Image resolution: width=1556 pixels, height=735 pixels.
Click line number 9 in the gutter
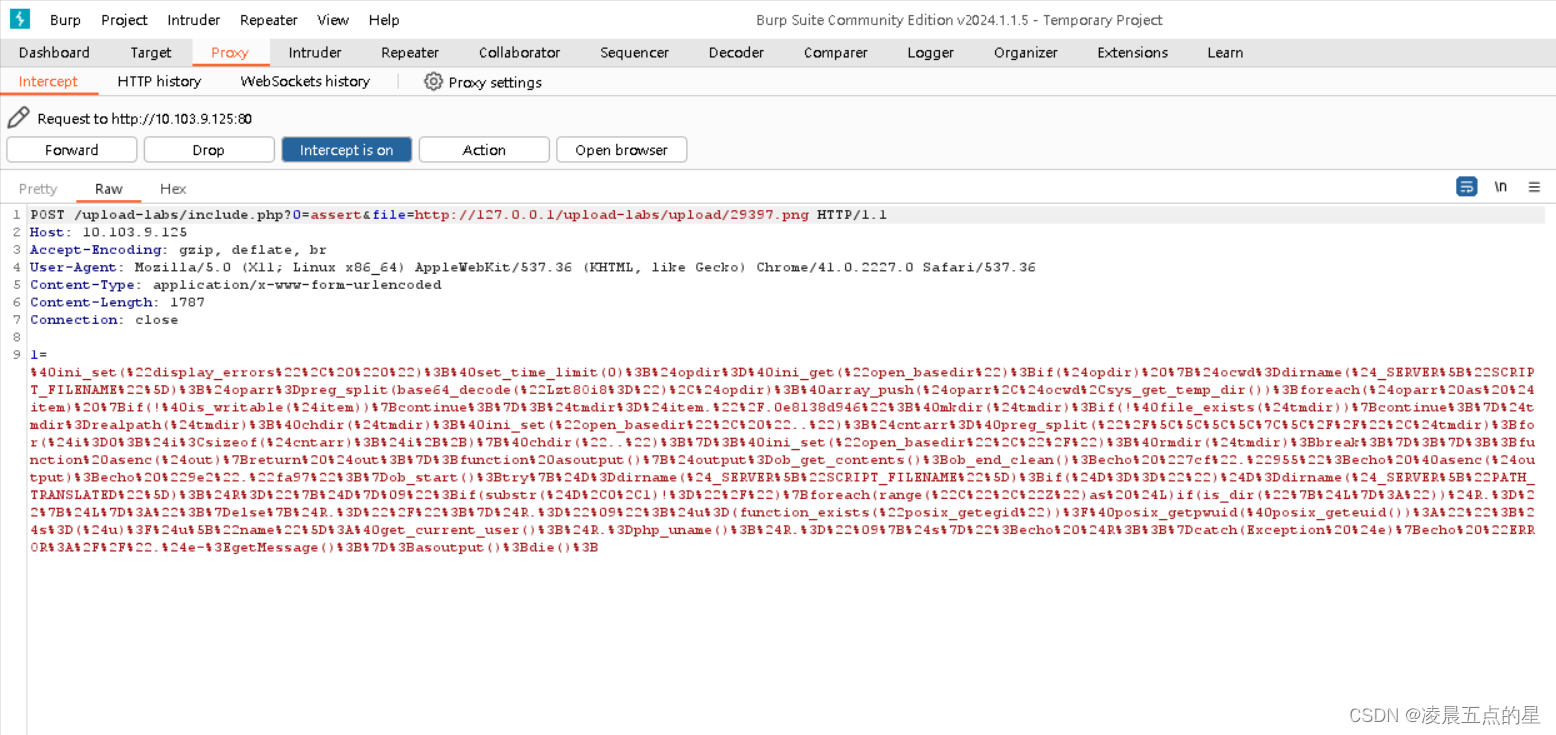17,355
